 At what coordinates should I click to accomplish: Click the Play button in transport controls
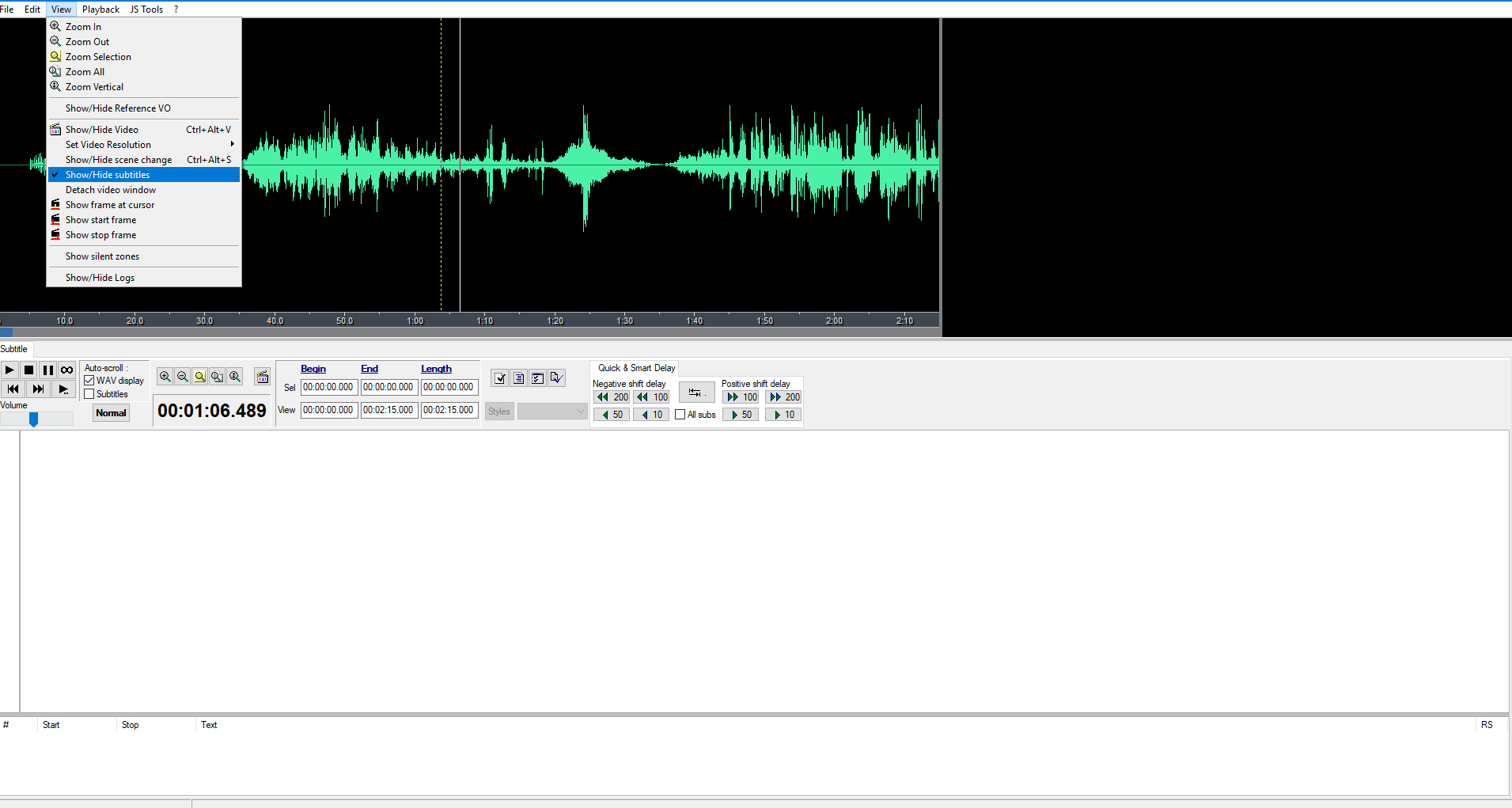9,370
